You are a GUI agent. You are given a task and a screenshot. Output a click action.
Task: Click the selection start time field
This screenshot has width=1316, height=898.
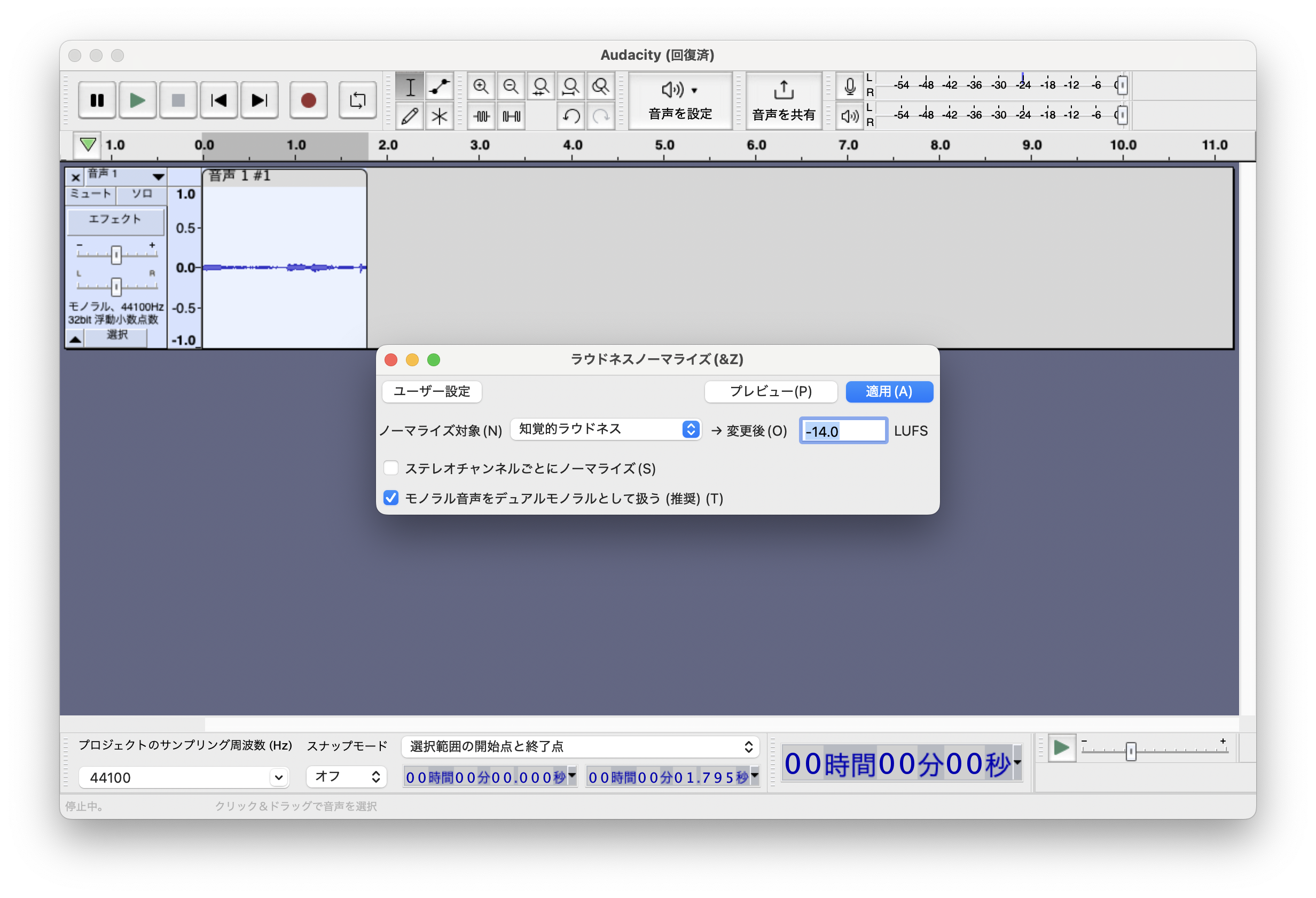coord(485,777)
